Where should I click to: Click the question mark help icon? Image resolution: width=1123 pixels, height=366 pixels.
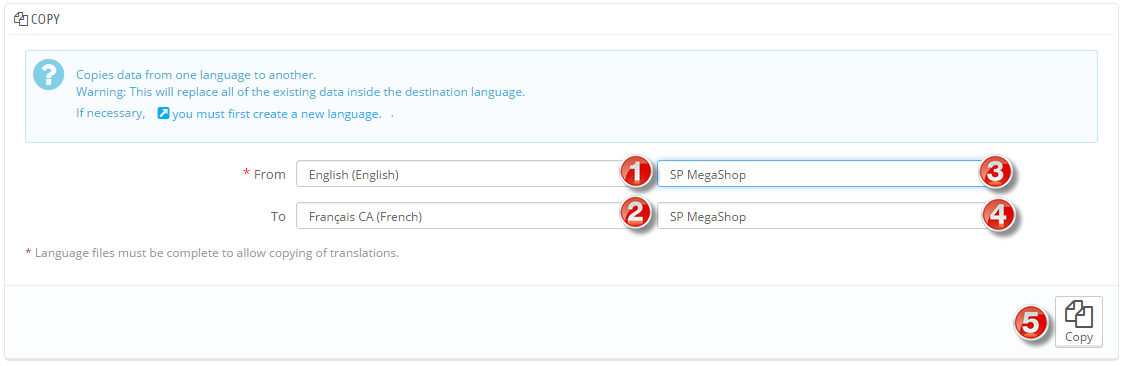[49, 75]
